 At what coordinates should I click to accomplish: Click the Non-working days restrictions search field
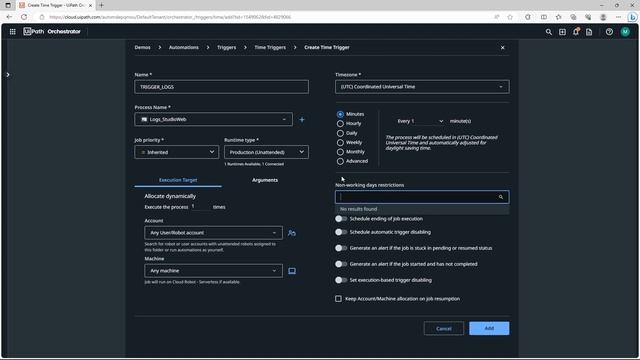coord(422,197)
